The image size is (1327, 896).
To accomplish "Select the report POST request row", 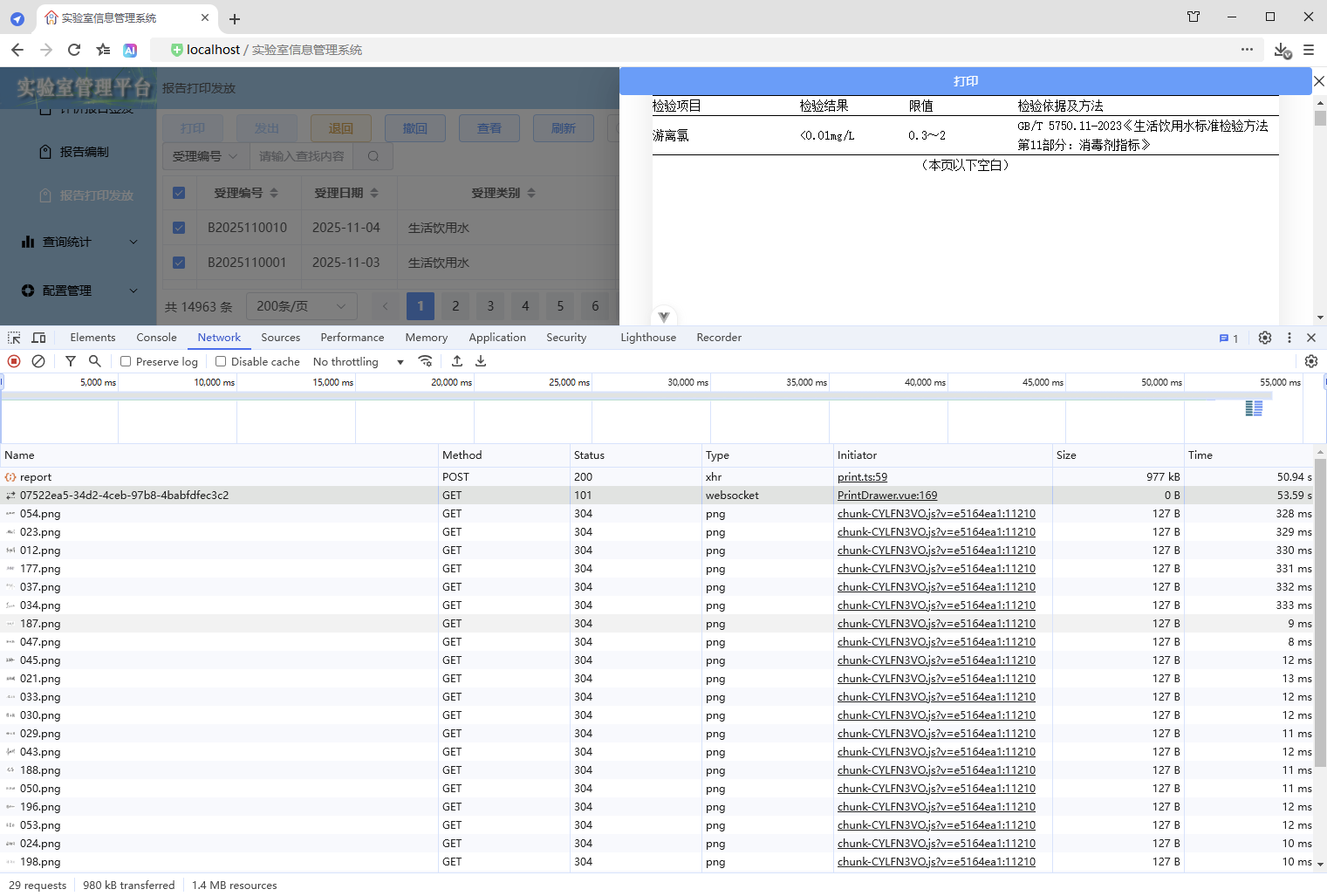I will pos(656,477).
